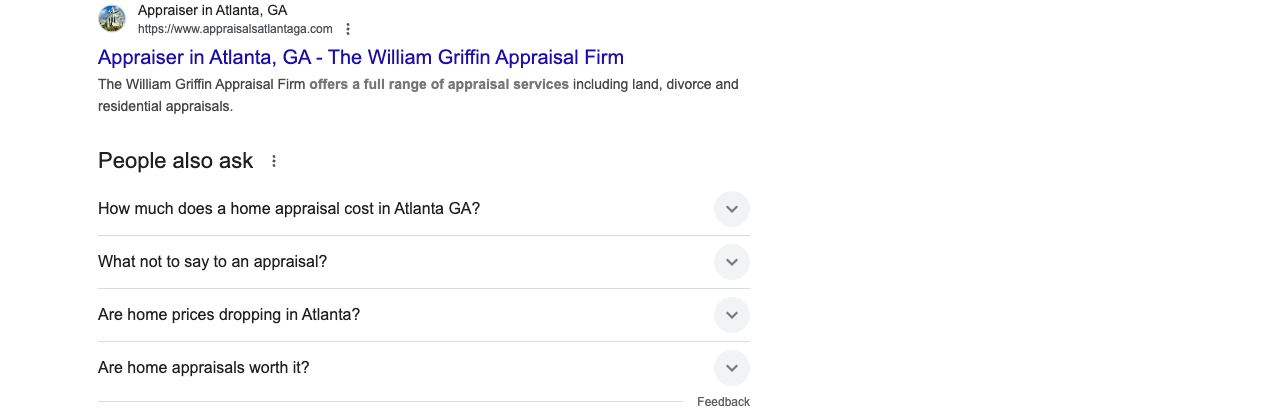Select 'Are home prices dropping in Atlanta?' text
Screen dimensions: 1280x409
coord(229,315)
